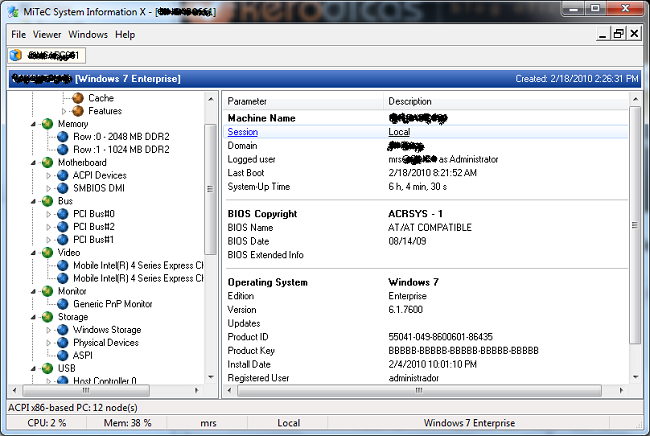Click the Storage category icon
Image resolution: width=650 pixels, height=436 pixels.
(x=48, y=317)
